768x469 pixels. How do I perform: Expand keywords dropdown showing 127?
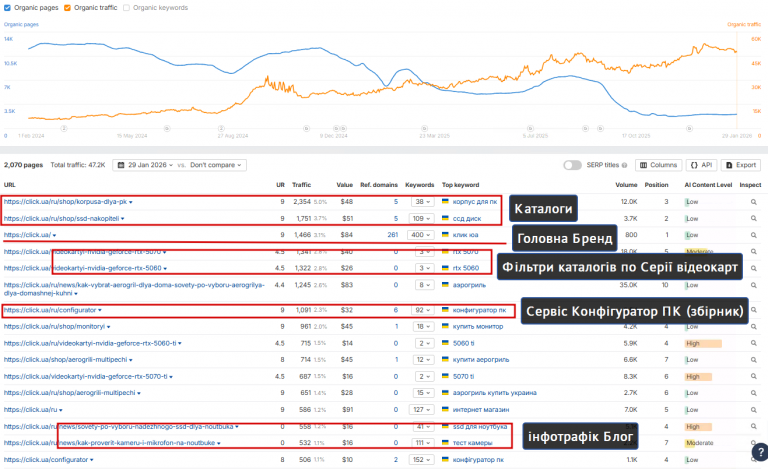click(421, 410)
